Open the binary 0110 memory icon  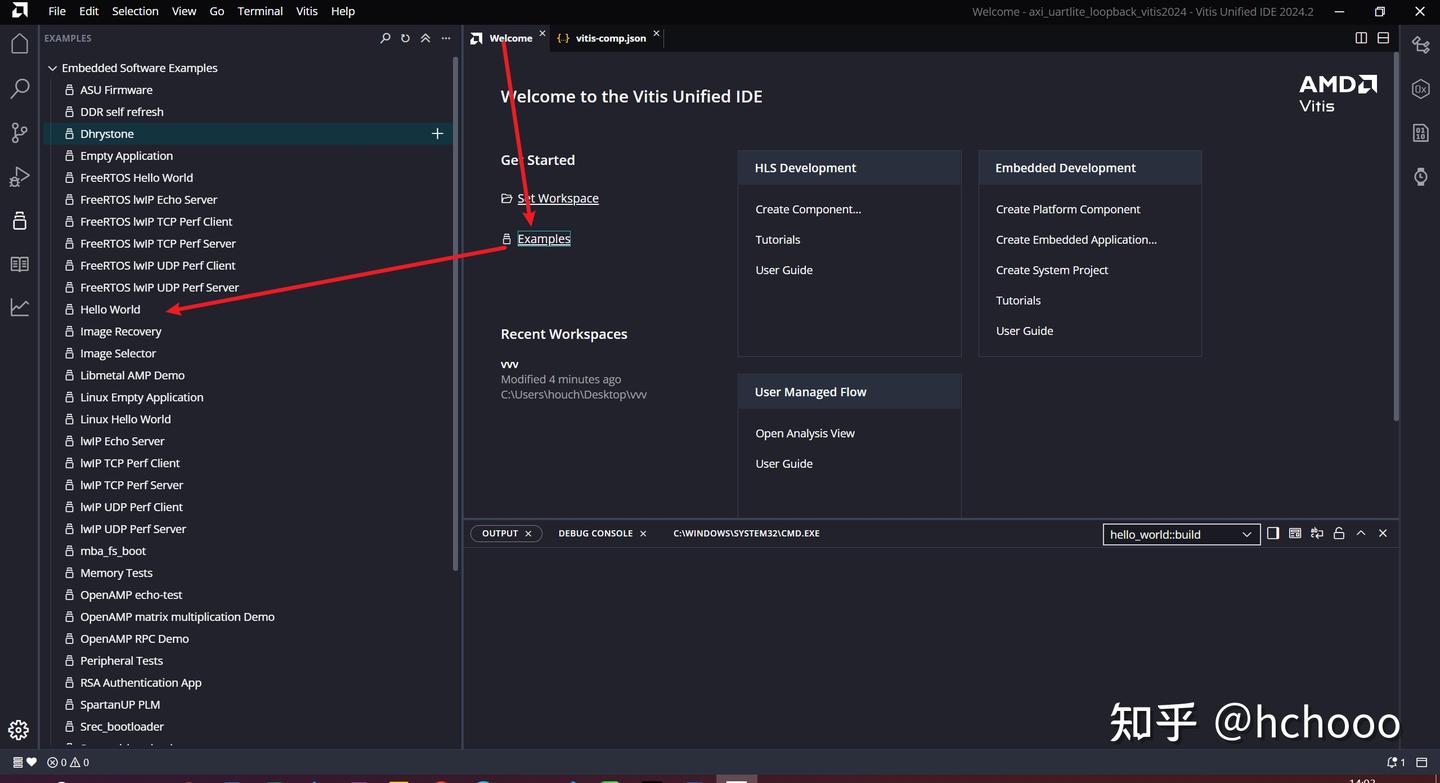pos(1420,132)
